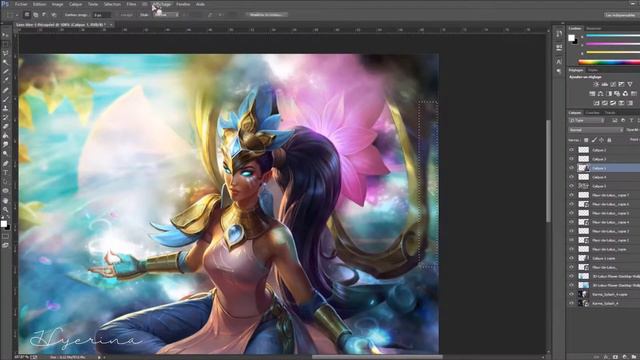Click the foreground color swatch in Couleur panel

tap(571, 38)
